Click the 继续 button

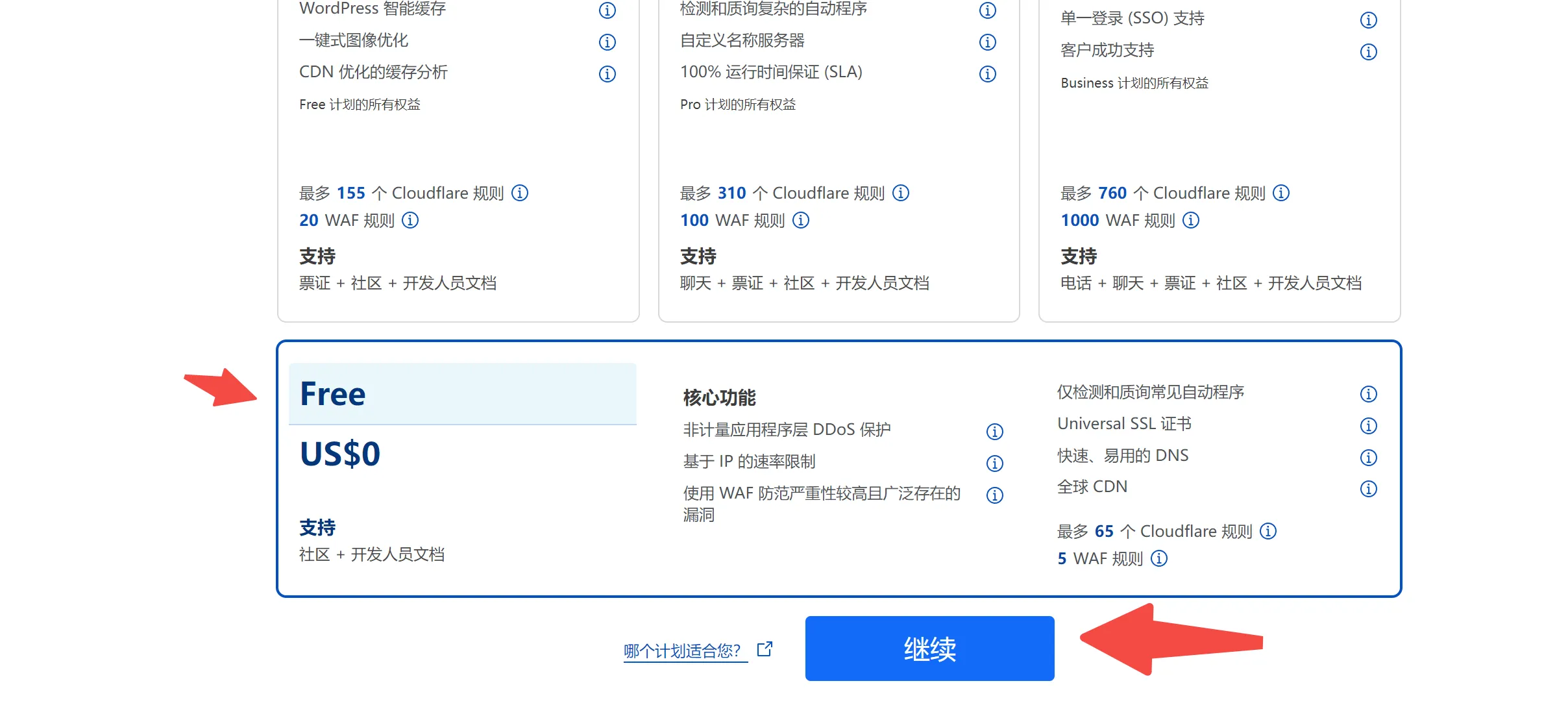(x=929, y=649)
